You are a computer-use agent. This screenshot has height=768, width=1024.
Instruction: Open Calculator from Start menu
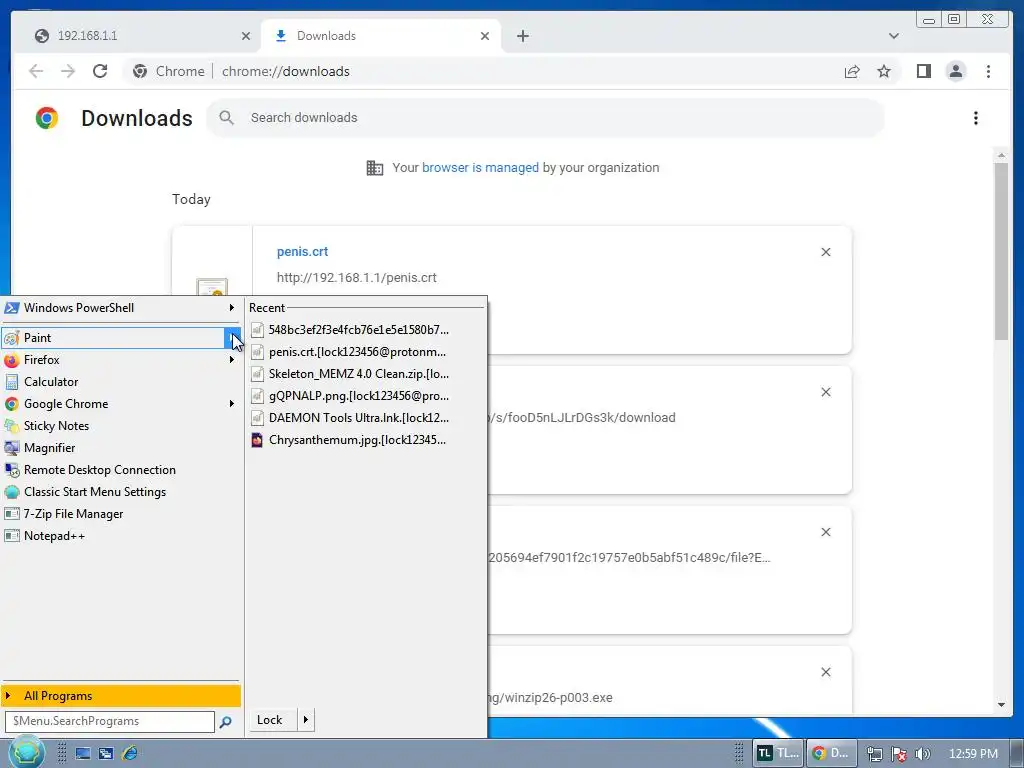pos(120,382)
